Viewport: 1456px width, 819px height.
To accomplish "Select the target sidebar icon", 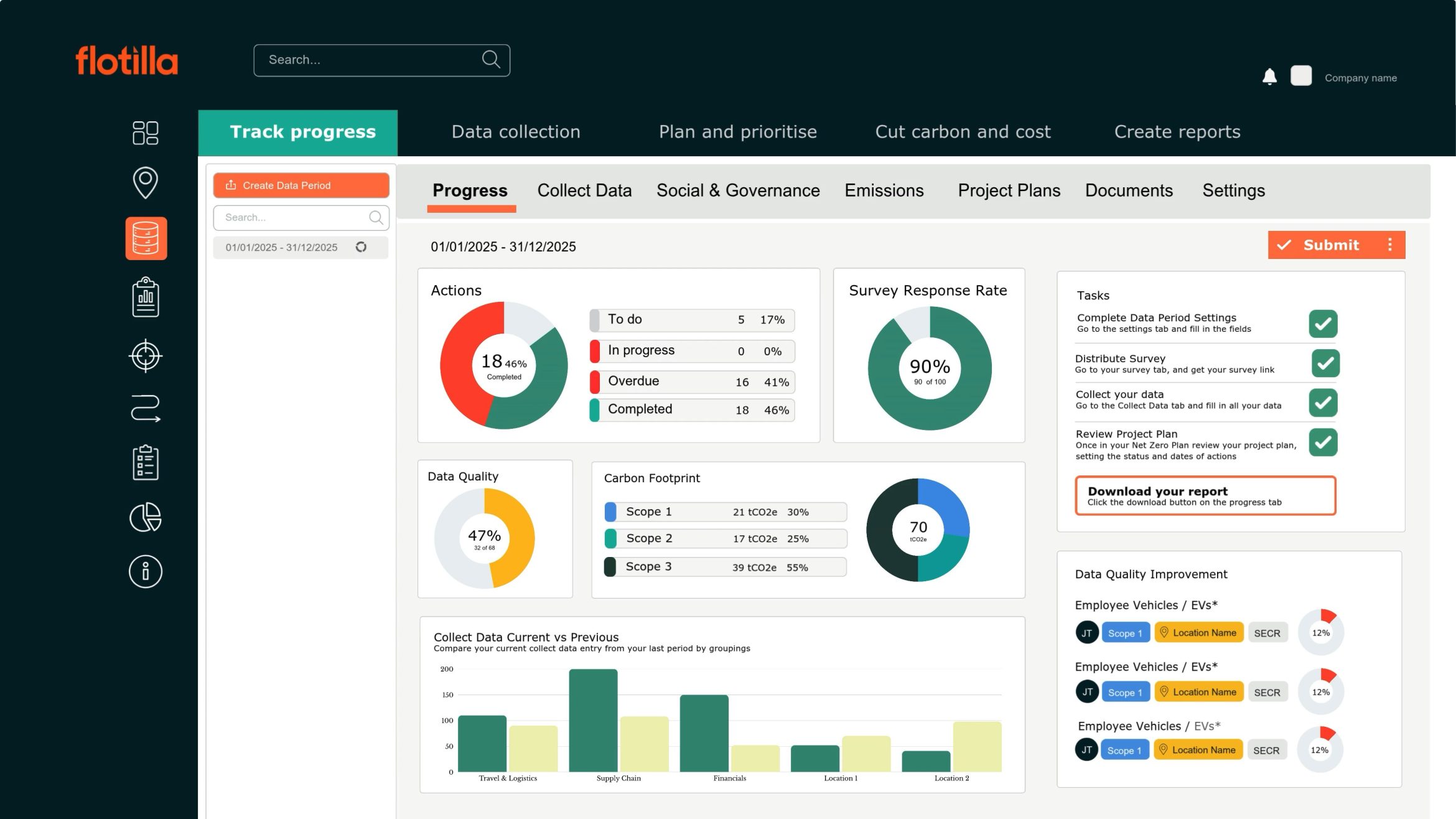I will coord(145,356).
